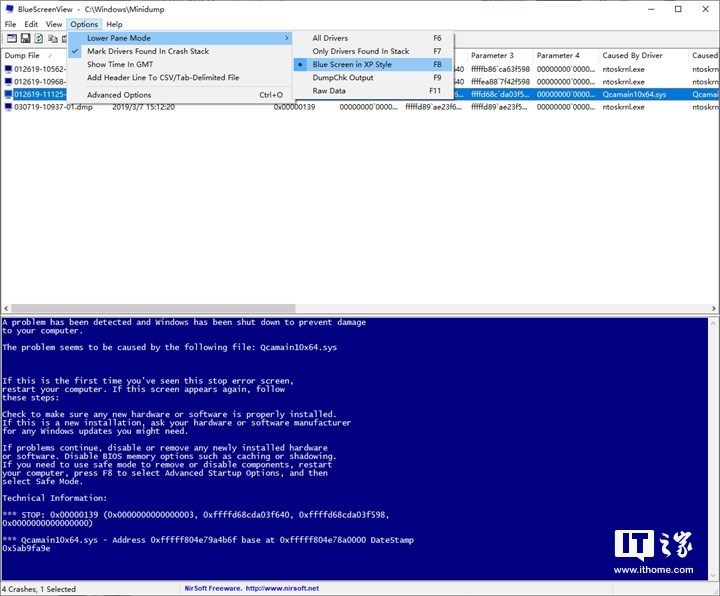
Task: Click the Save Selected Items toolbar icon
Action: pyautogui.click(x=24, y=38)
